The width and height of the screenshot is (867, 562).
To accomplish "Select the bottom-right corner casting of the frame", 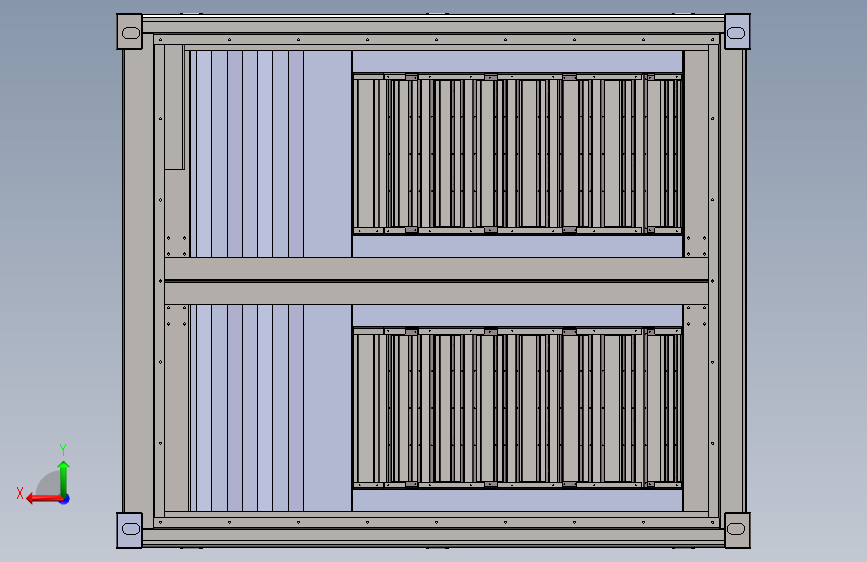I will 737,530.
